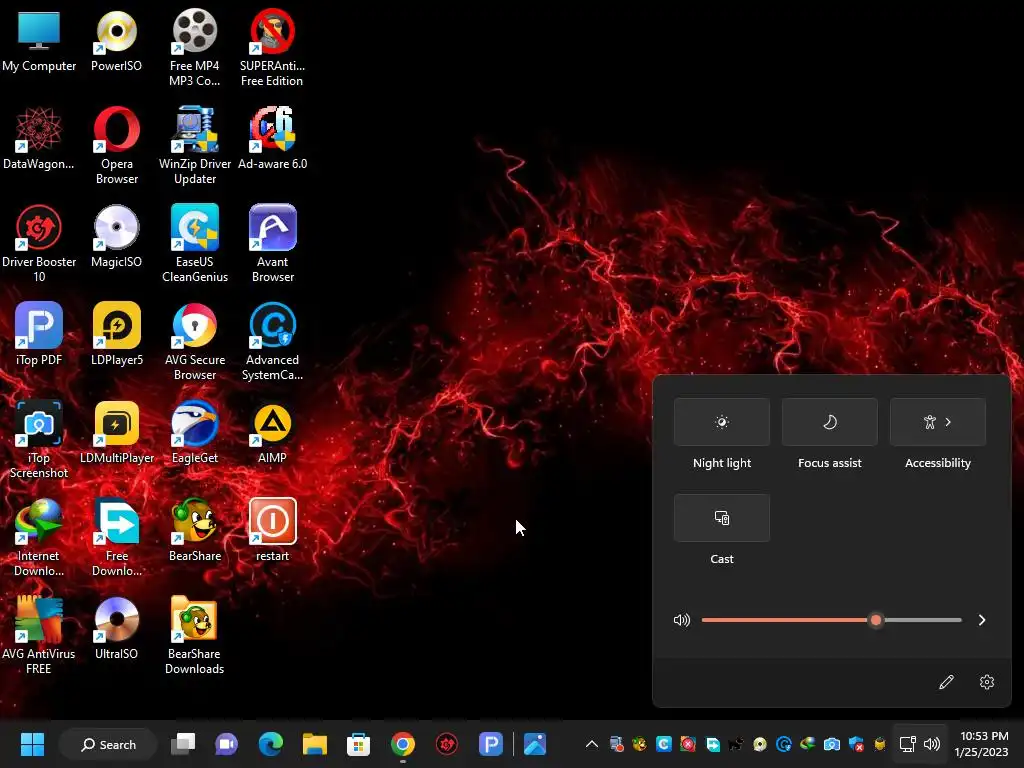Image resolution: width=1024 pixels, height=768 pixels.
Task: Select the LDMultiPlayer shortcut
Action: tap(116, 432)
